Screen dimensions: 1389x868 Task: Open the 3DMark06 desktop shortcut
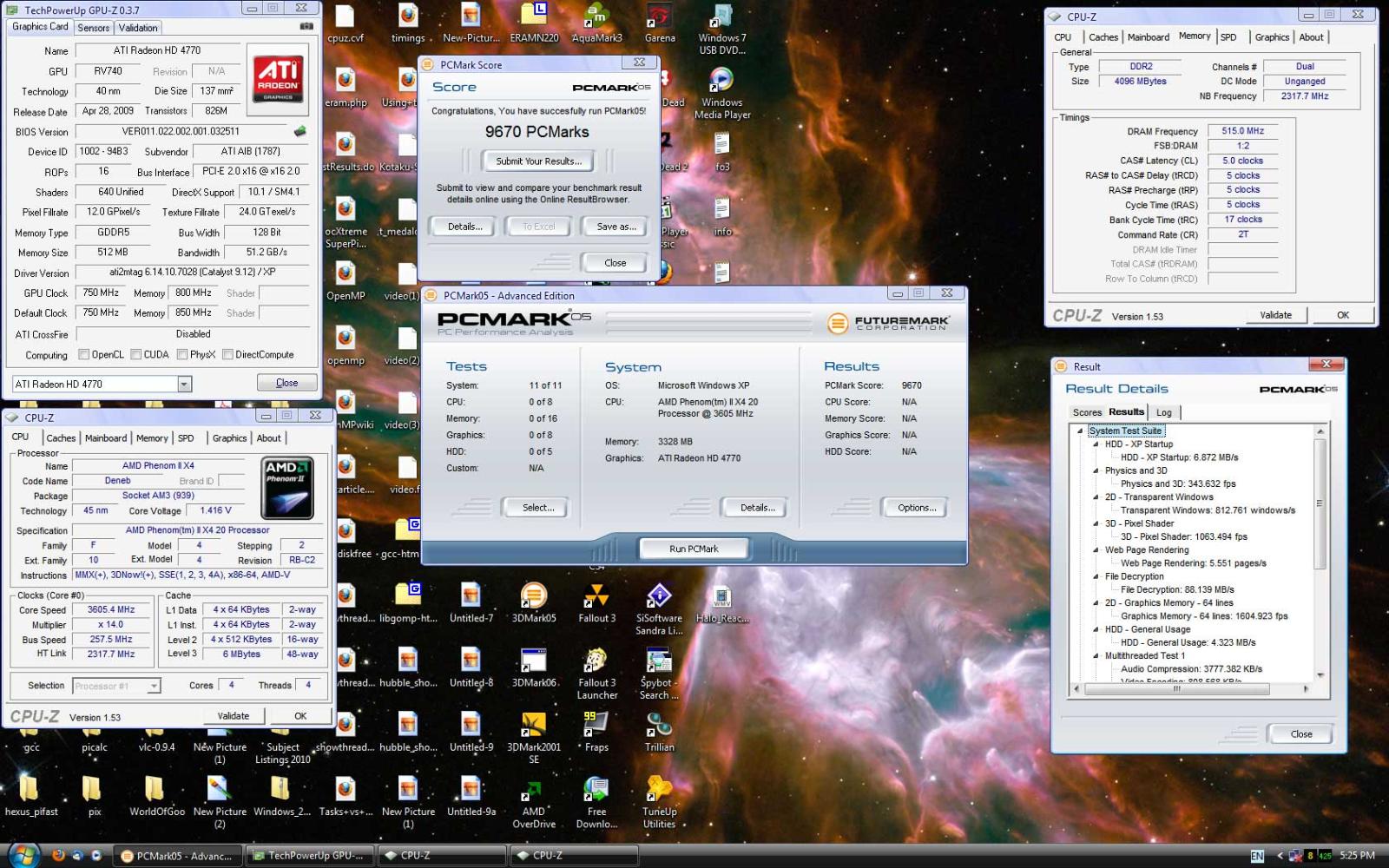click(x=534, y=667)
